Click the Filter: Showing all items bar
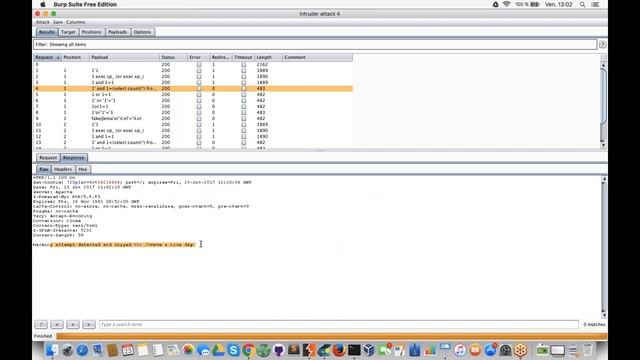 (315, 44)
